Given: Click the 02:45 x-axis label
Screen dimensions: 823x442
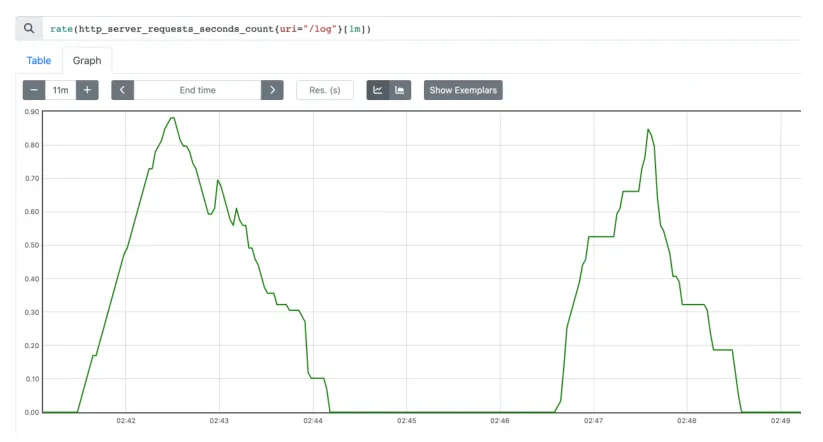Looking at the screenshot, I should click(x=406, y=420).
